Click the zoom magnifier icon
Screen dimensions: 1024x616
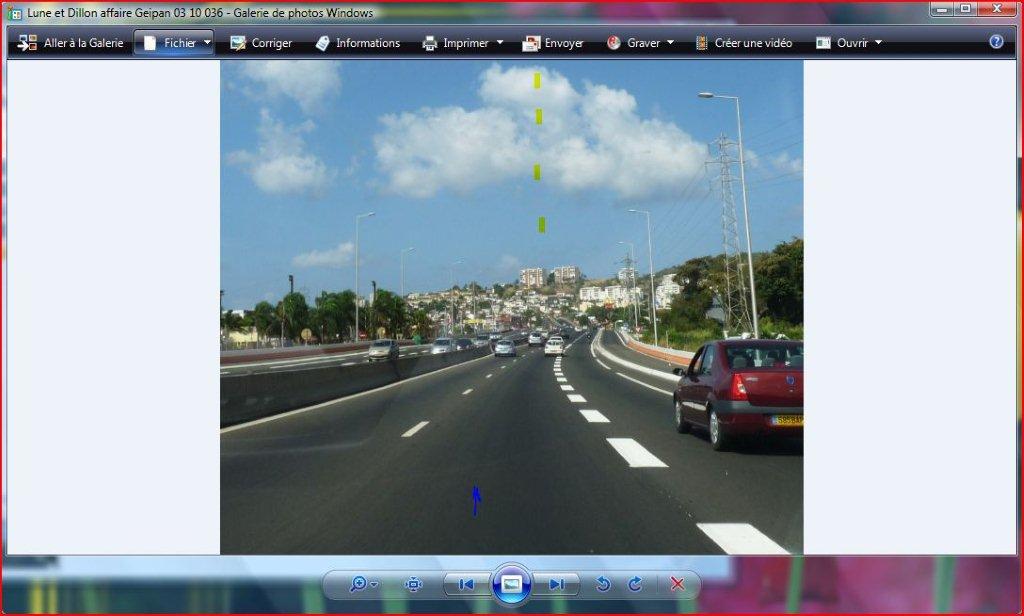pyautogui.click(x=358, y=584)
